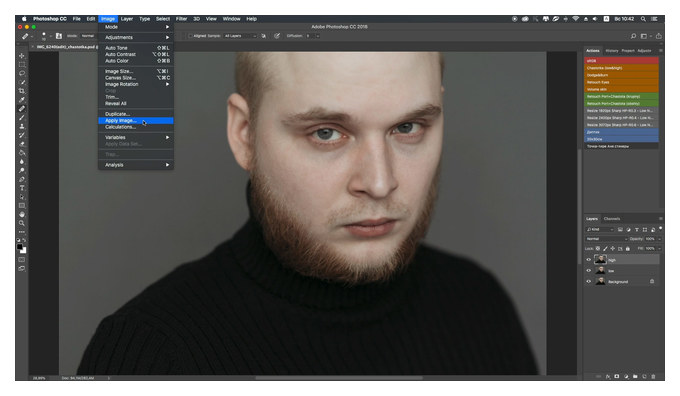680x396 pixels.
Task: Select the Lasso tool
Action: 22,73
